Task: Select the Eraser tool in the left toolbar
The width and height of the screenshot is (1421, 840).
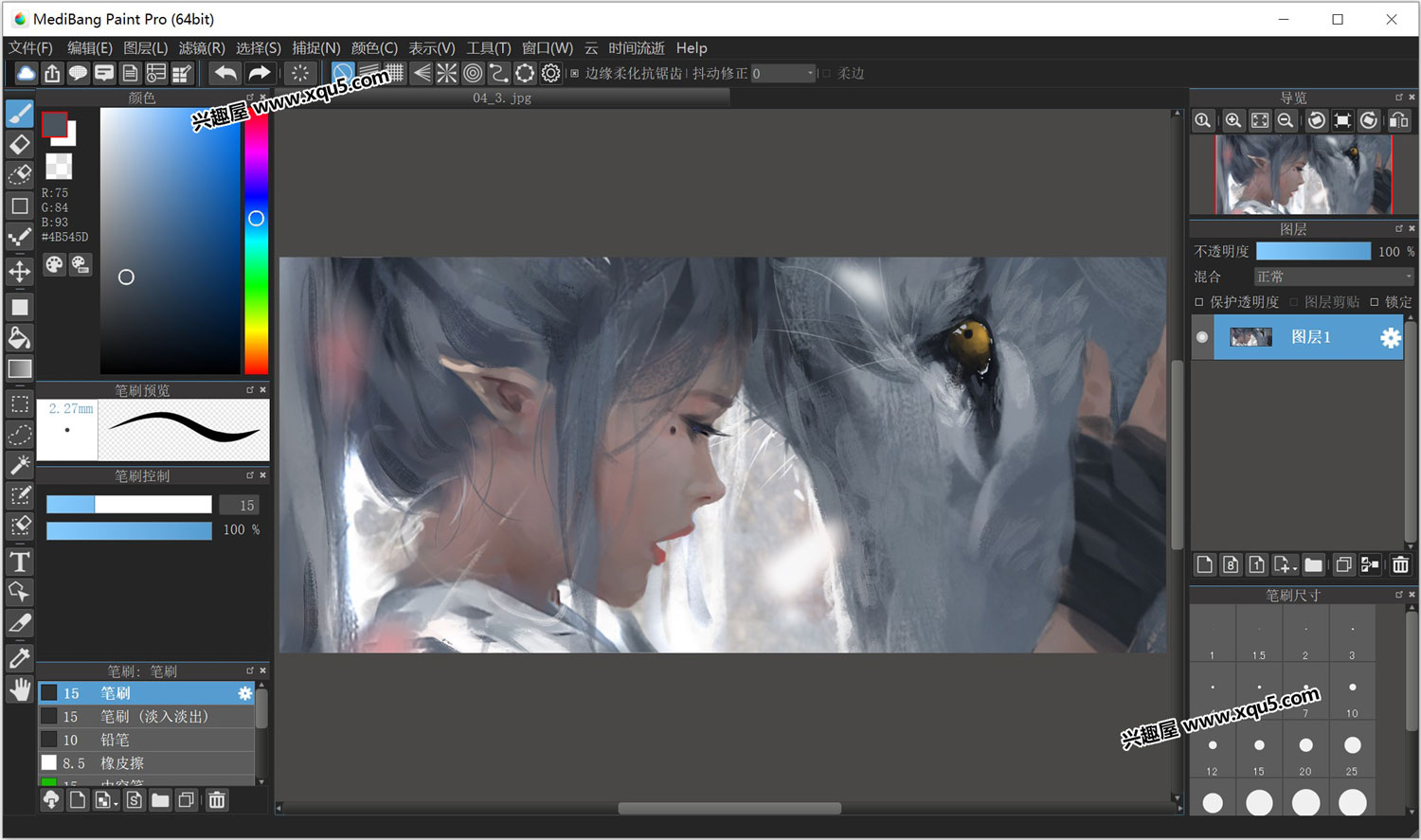Action: (20, 145)
